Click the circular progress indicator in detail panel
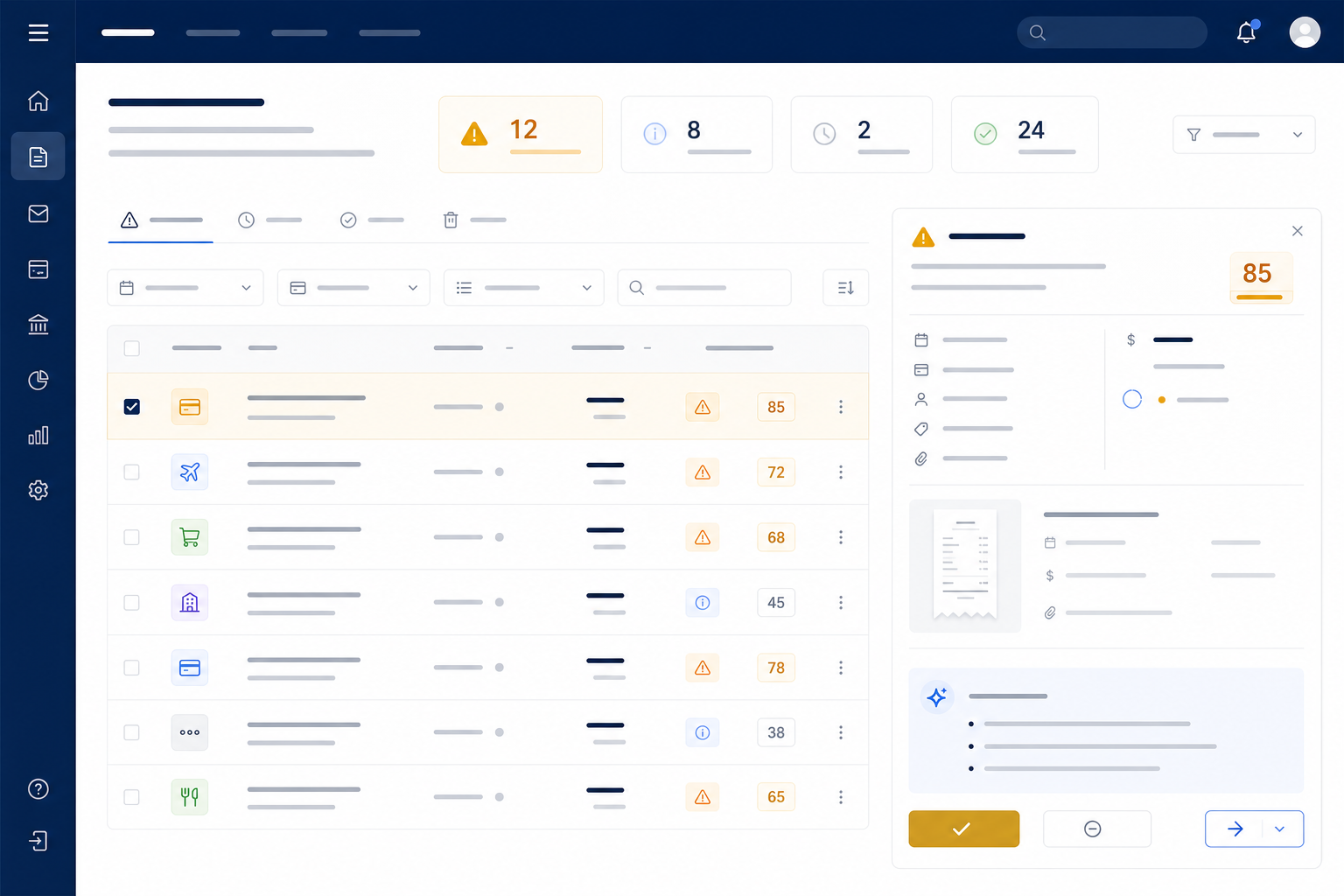 1132,399
